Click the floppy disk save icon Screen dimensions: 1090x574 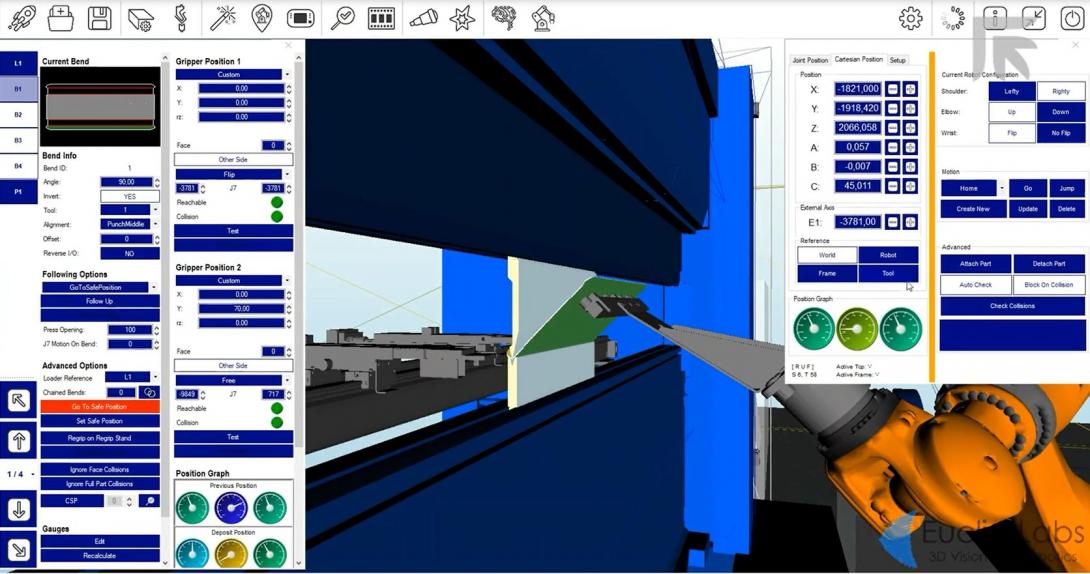99,18
